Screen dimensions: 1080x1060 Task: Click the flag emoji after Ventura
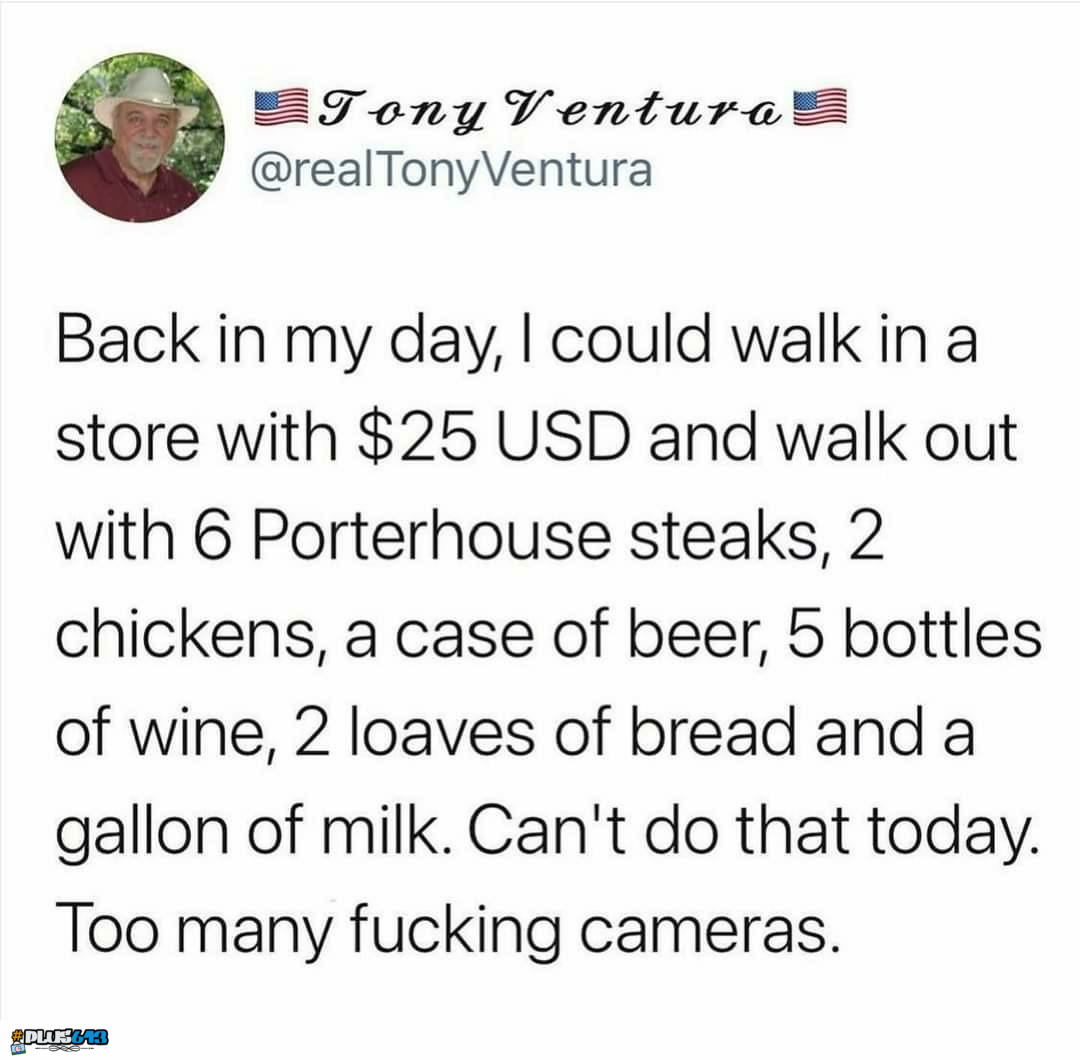pos(820,107)
